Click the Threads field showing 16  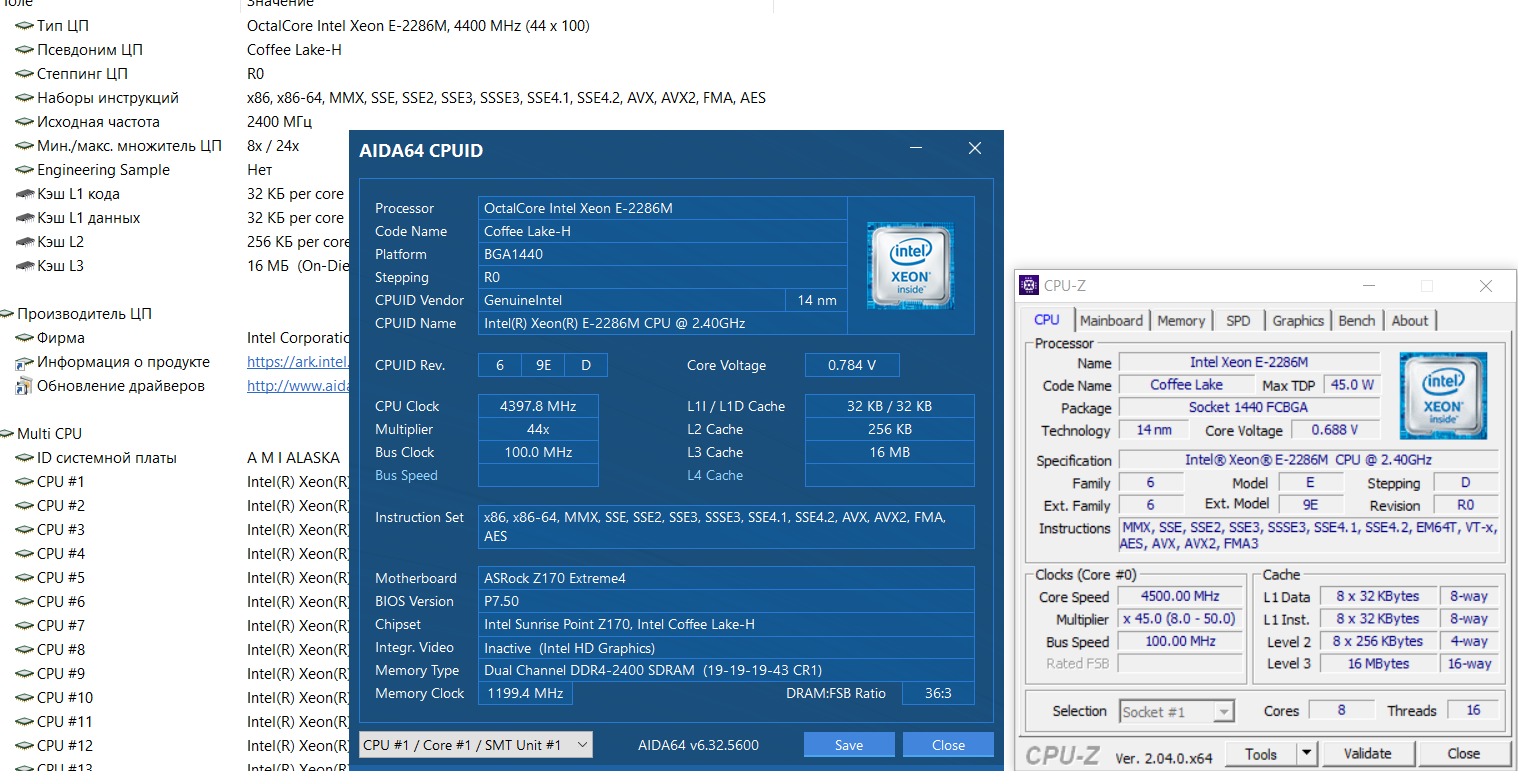pos(1473,711)
